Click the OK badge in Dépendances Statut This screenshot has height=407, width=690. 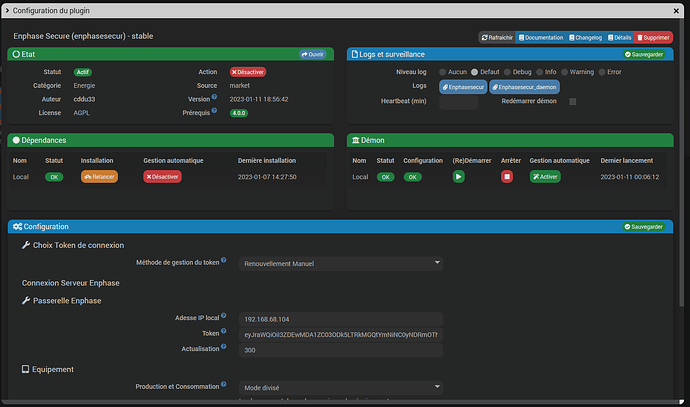coord(54,177)
